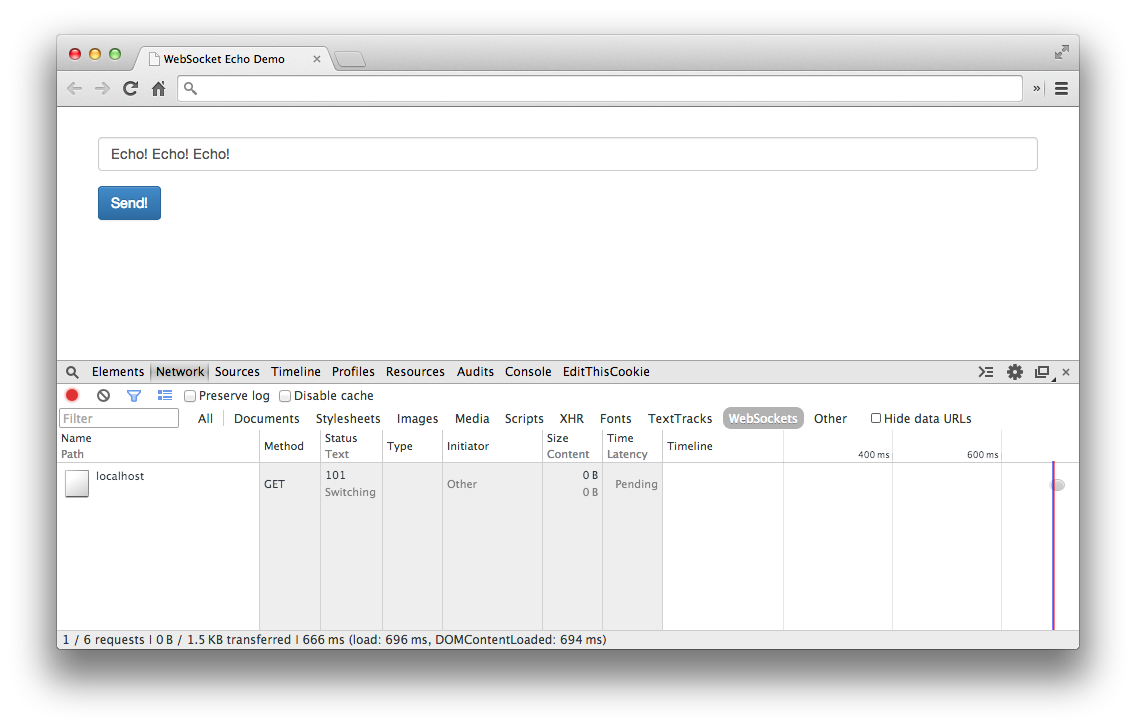This screenshot has height=728, width=1136.
Task: Show the console drawer icon
Action: pos(986,372)
